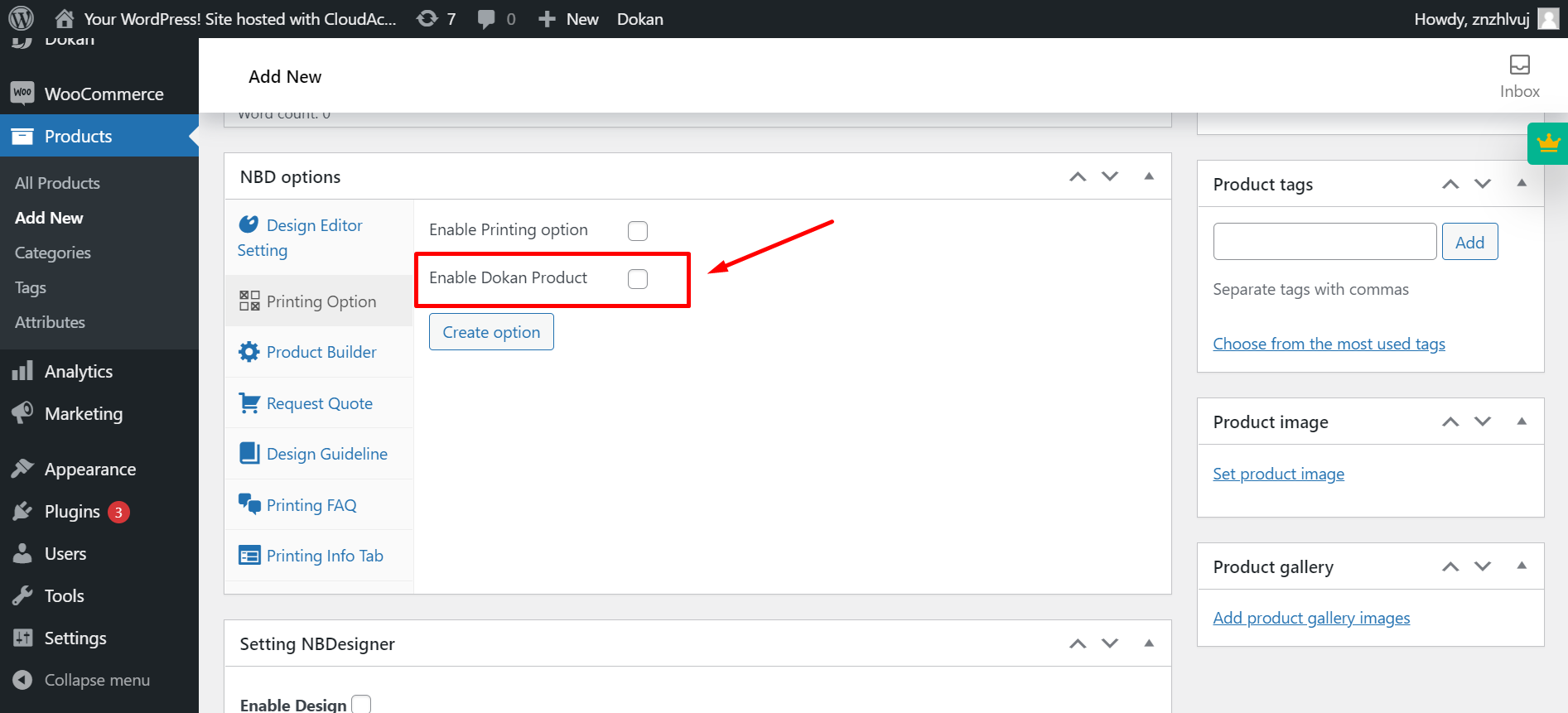The width and height of the screenshot is (1568, 713).
Task: Open the Printing FAQ tab
Action: coord(319,505)
